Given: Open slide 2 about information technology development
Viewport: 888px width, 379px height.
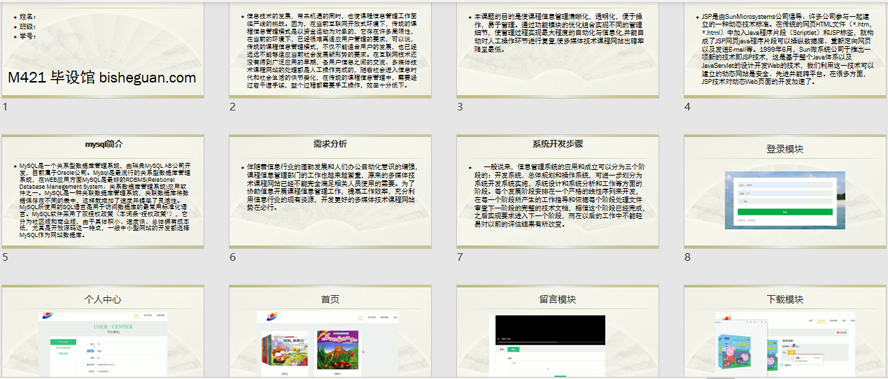Looking at the screenshot, I should (330, 49).
